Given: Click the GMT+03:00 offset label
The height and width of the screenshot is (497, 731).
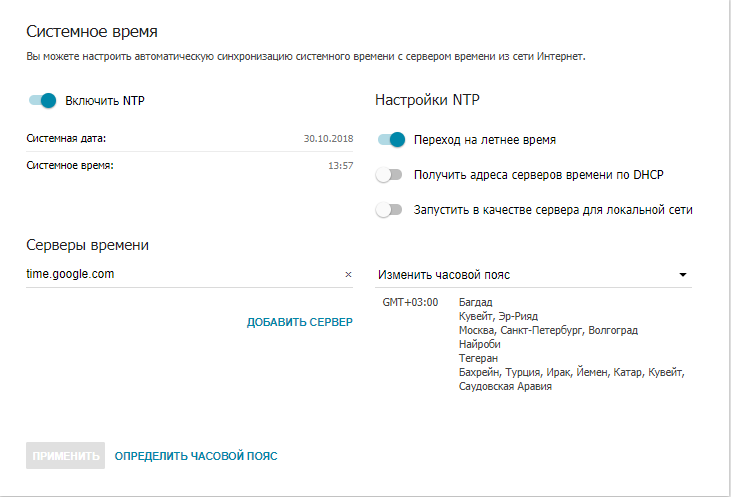Looking at the screenshot, I should (410, 301).
